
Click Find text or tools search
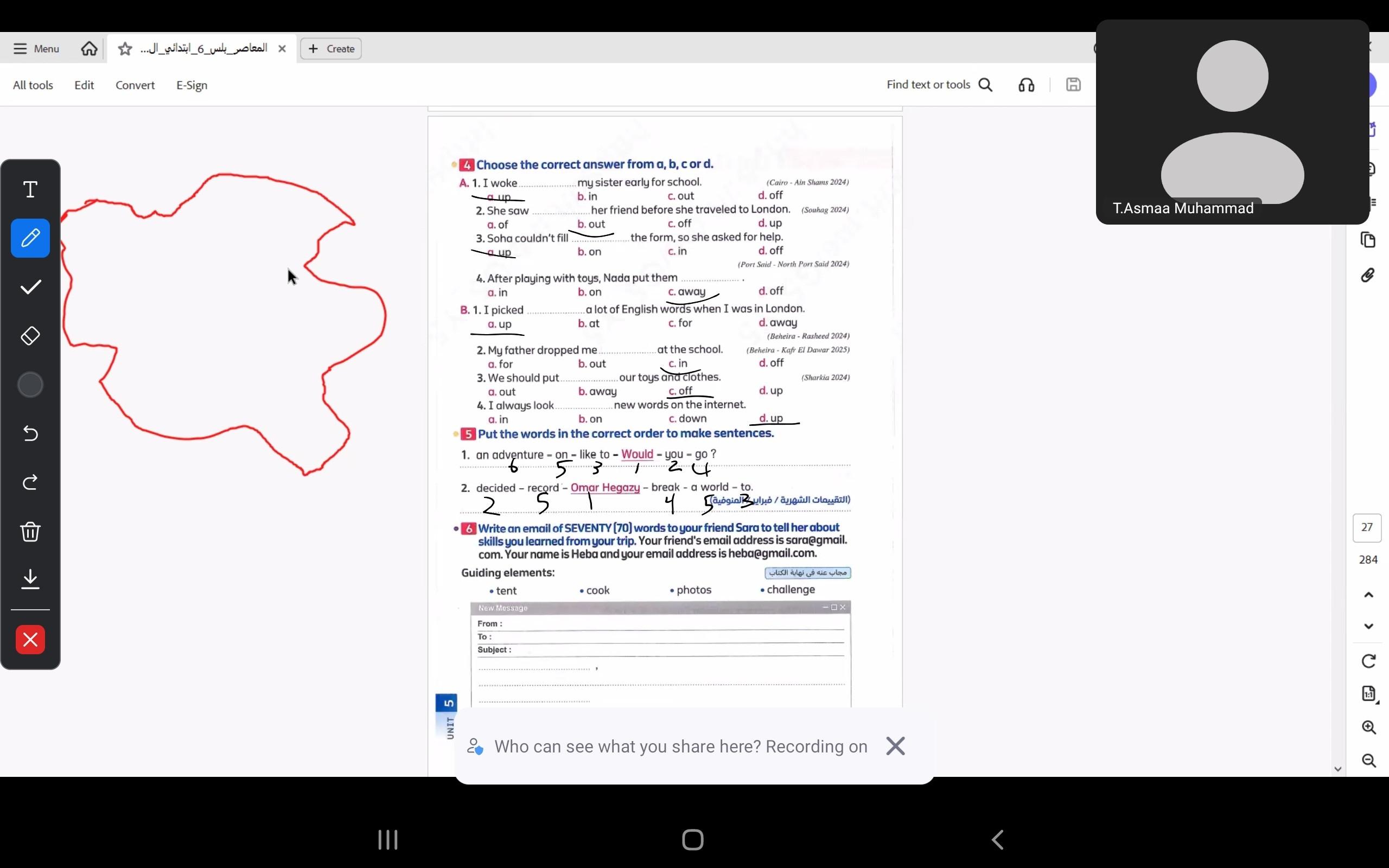(x=939, y=85)
